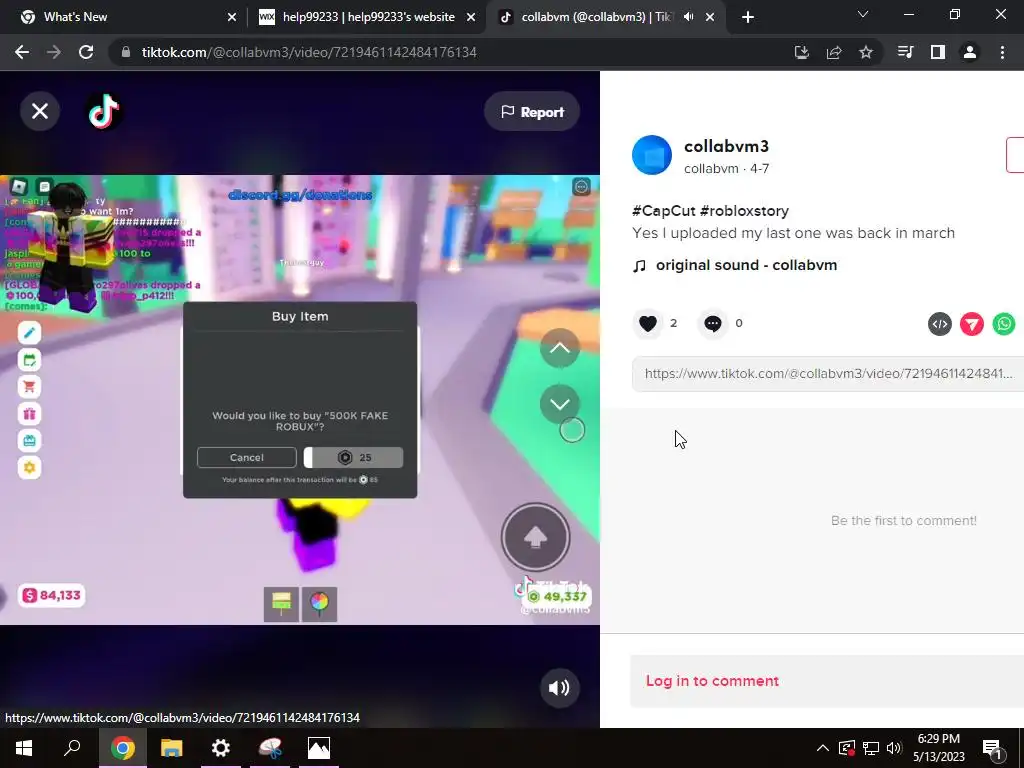Viewport: 1024px width, 768px height.
Task: Open Windows taskbar search
Action: pos(72,748)
